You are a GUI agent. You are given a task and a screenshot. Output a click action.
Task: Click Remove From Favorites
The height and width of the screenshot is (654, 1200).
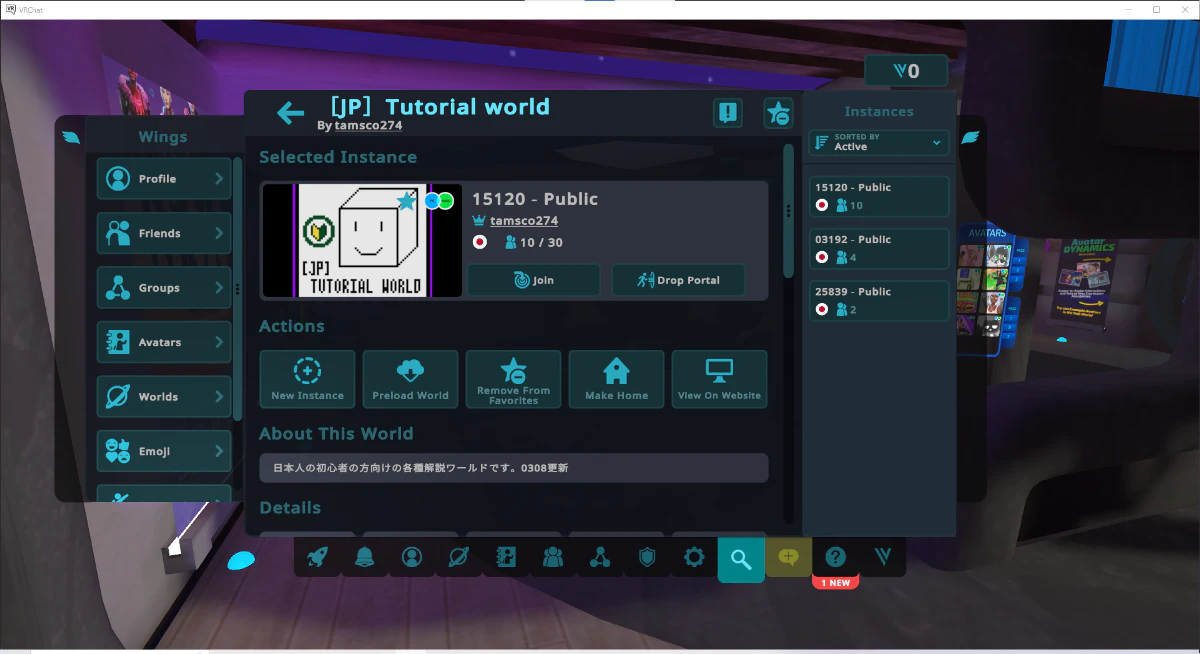pos(513,379)
